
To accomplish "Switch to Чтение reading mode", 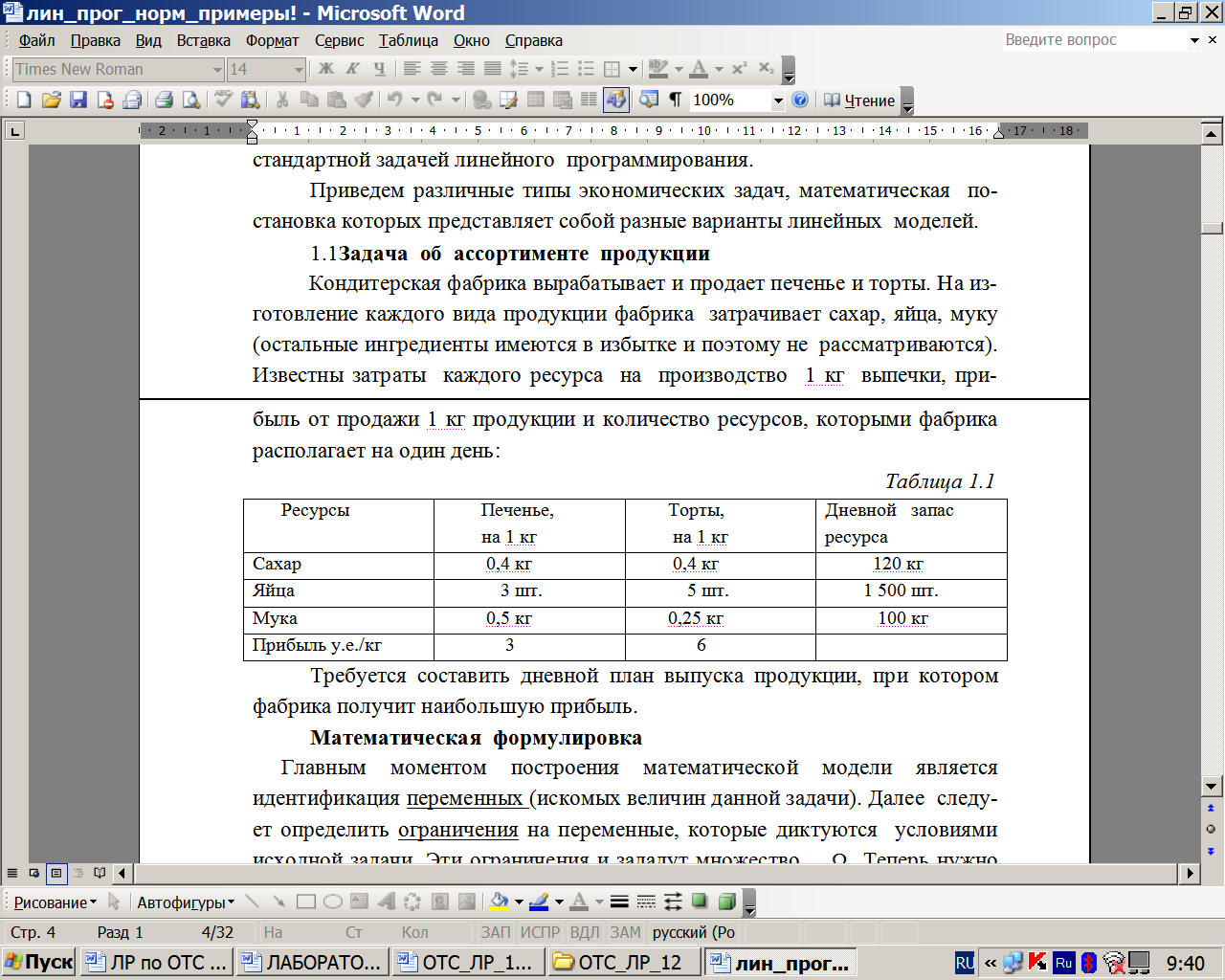I will [858, 100].
